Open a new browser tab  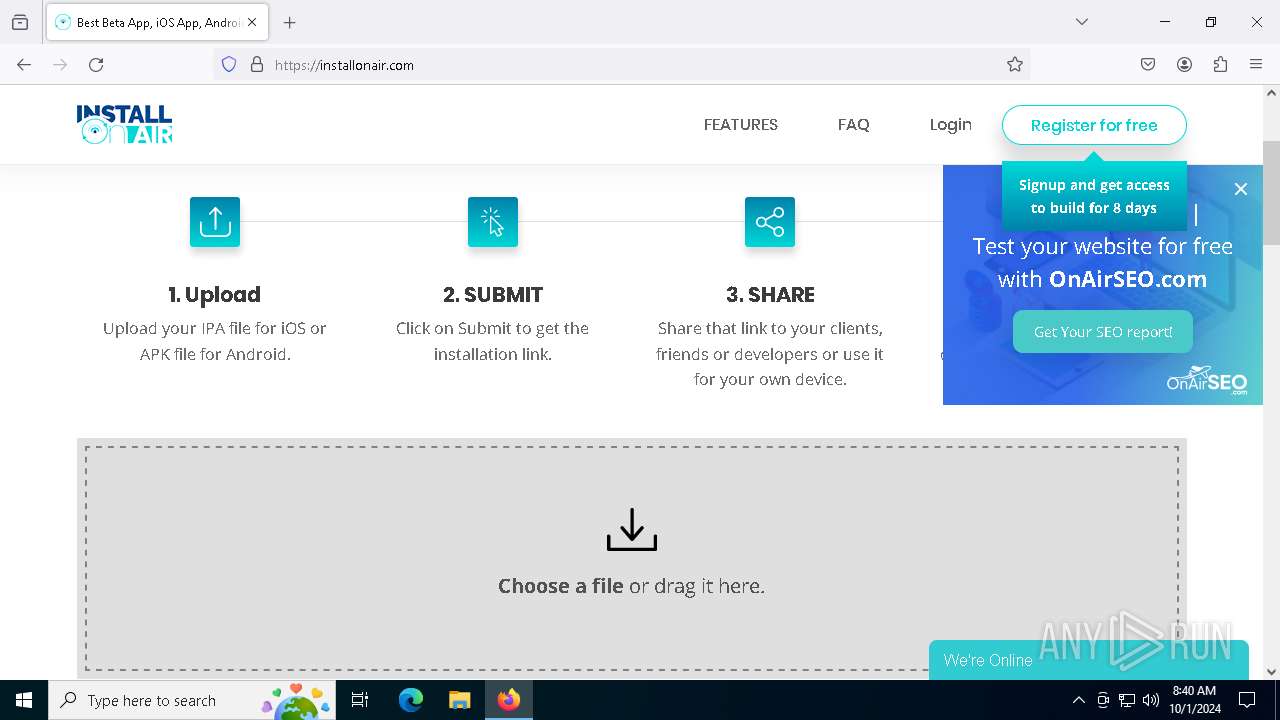pos(290,22)
